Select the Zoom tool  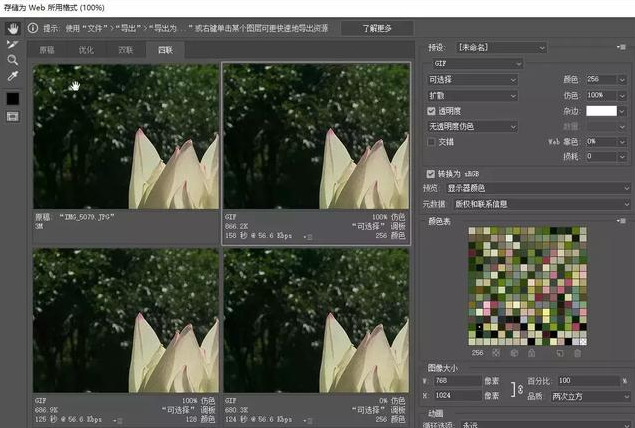(x=13, y=60)
